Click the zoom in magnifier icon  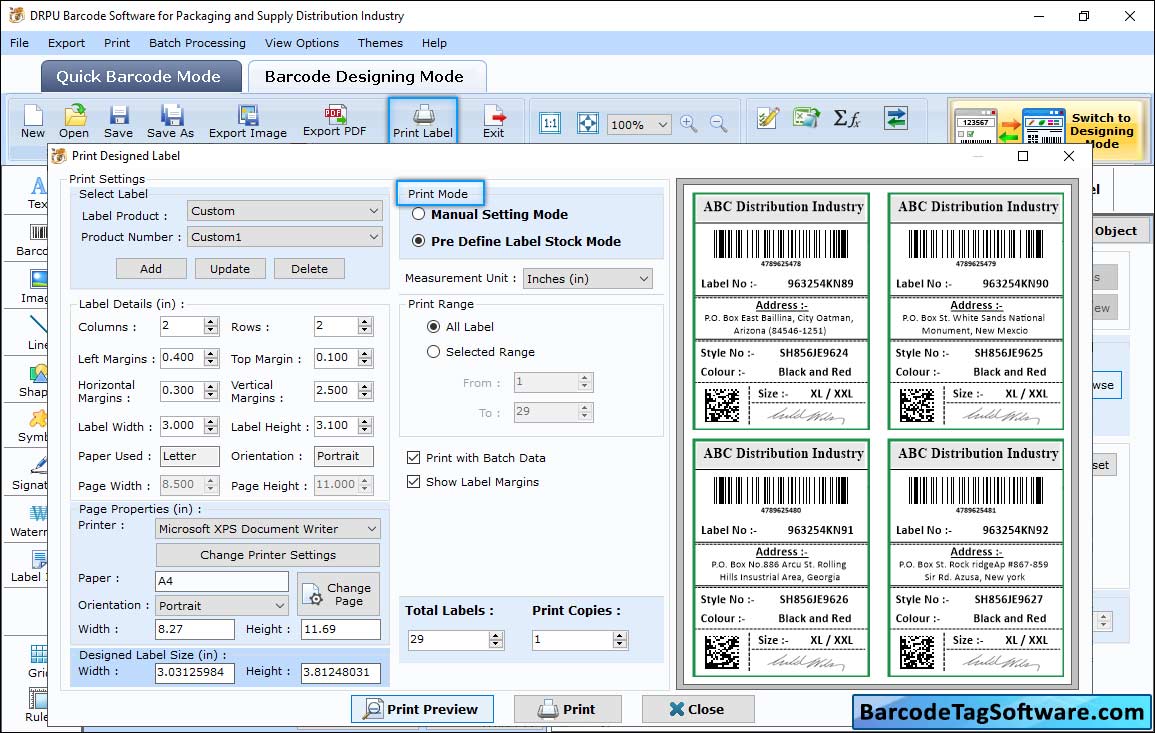pyautogui.click(x=688, y=123)
